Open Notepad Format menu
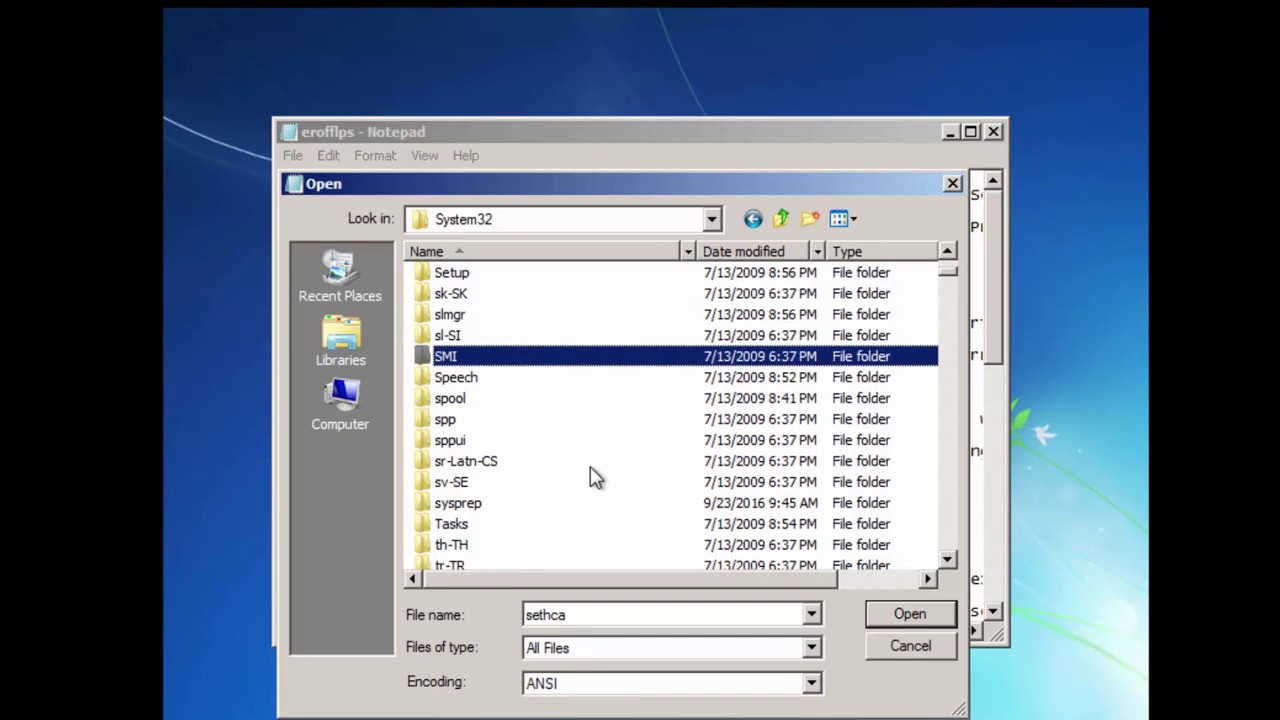The height and width of the screenshot is (720, 1280). [x=375, y=155]
